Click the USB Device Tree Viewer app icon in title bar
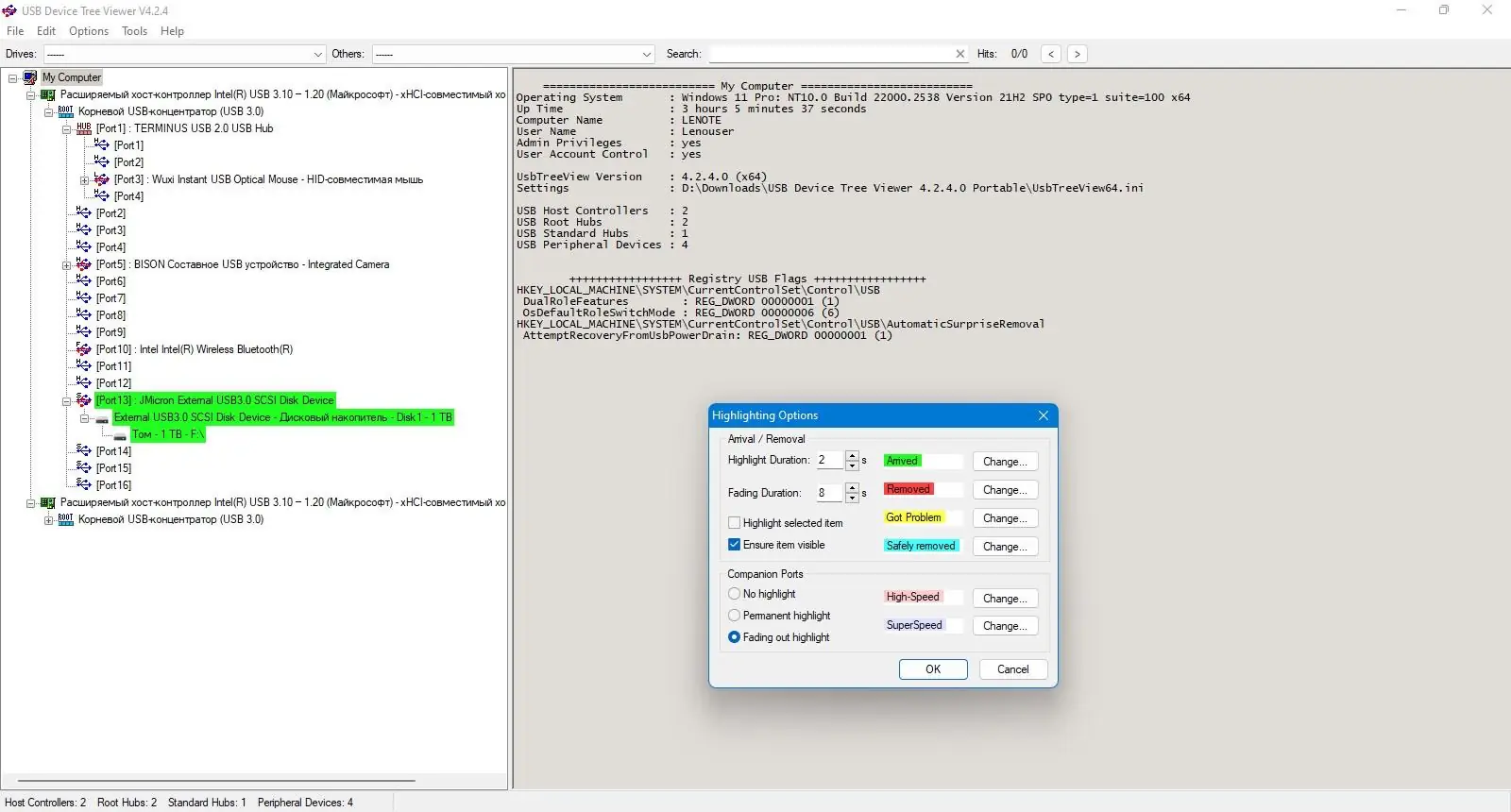 coord(10,10)
